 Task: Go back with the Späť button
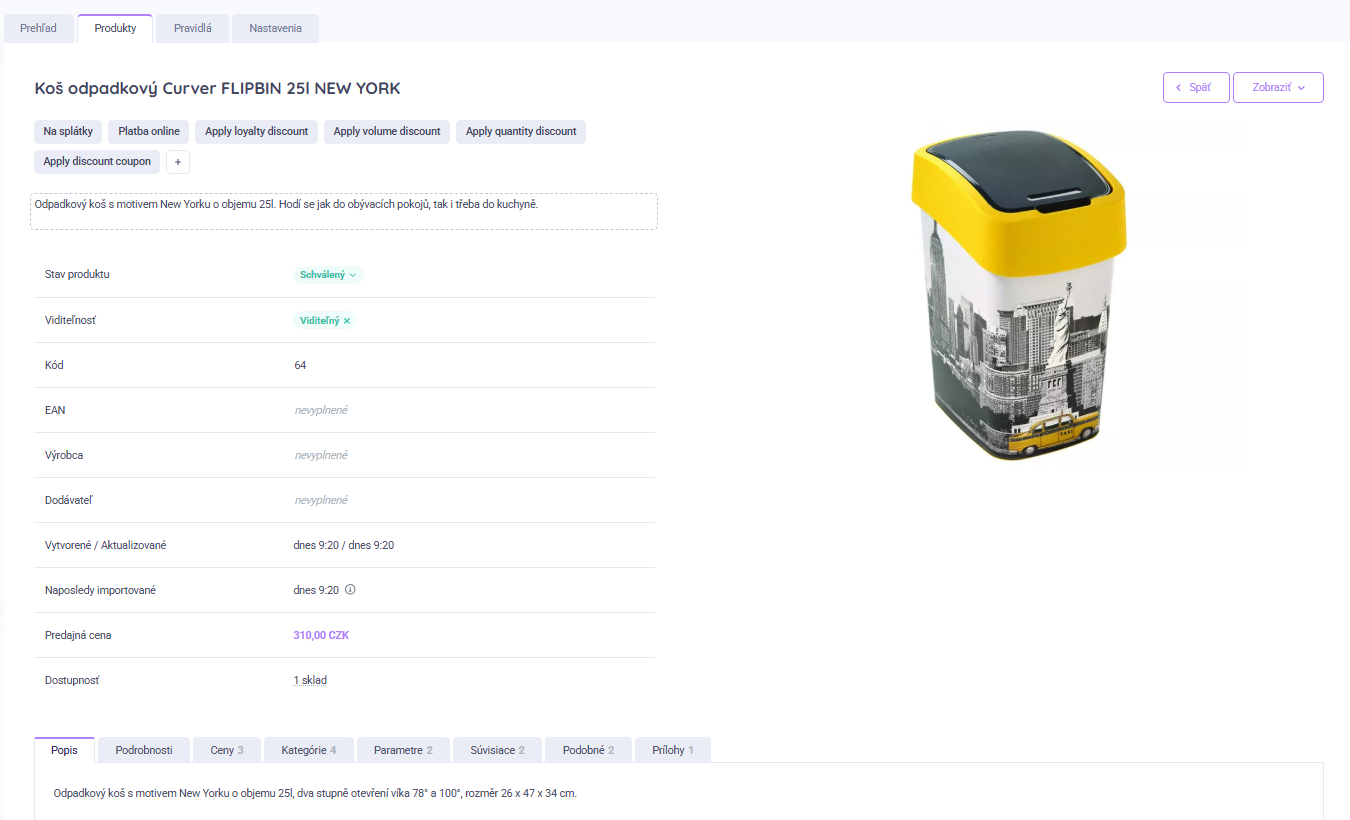[x=1196, y=88]
